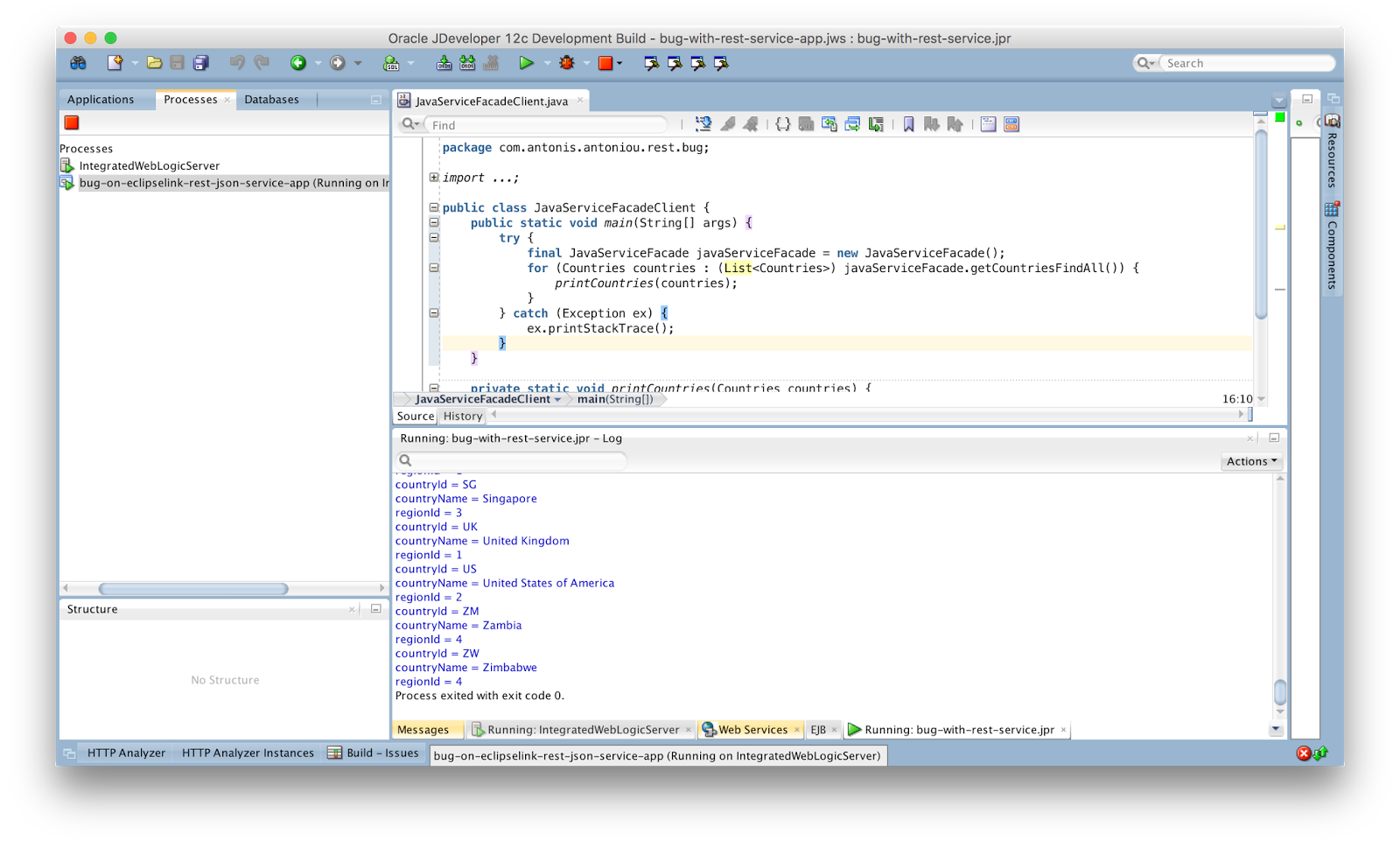Click the Components side panel icon
This screenshot has width=1400, height=841.
click(x=1333, y=208)
